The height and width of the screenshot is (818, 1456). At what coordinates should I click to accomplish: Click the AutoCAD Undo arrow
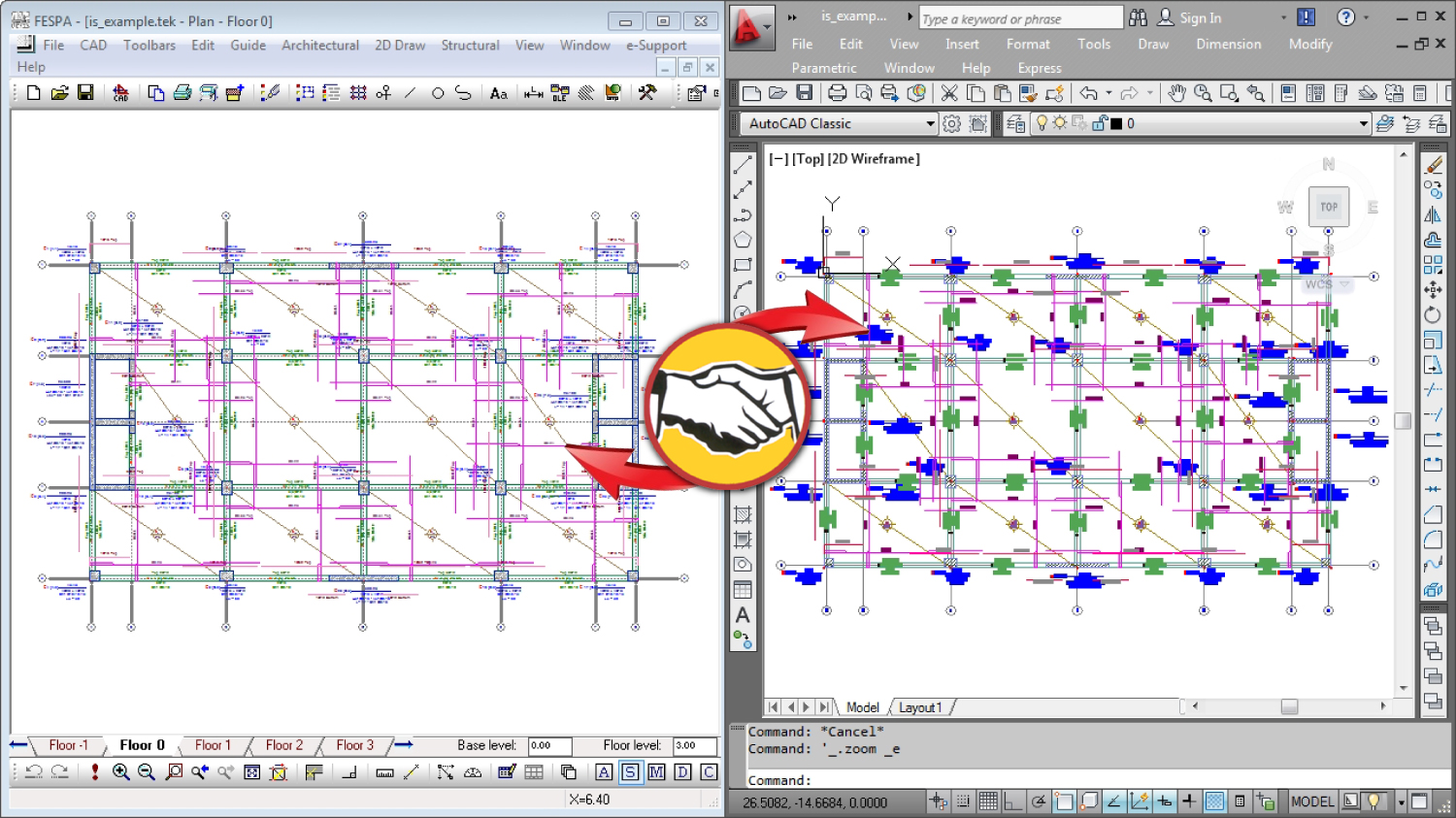click(x=1089, y=93)
